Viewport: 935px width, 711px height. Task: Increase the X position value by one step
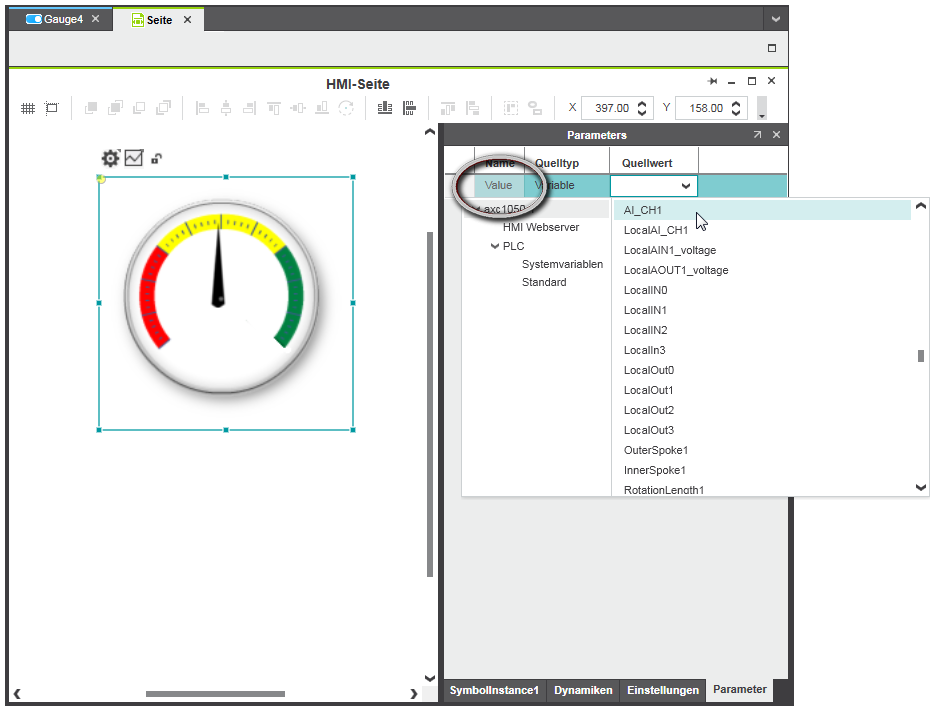(643, 103)
